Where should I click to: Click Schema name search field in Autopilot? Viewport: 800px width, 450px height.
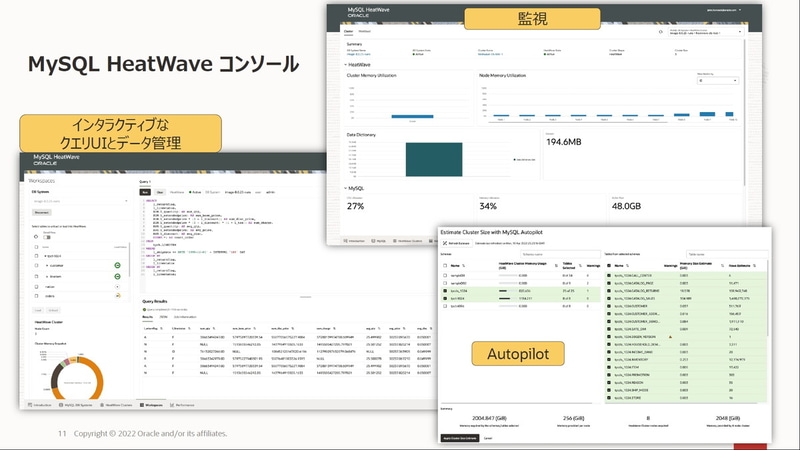click(560, 254)
